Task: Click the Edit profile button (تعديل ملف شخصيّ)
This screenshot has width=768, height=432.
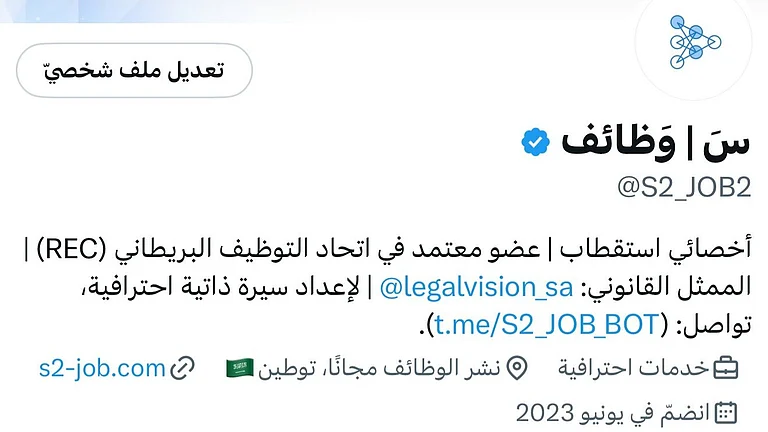Action: [134, 70]
